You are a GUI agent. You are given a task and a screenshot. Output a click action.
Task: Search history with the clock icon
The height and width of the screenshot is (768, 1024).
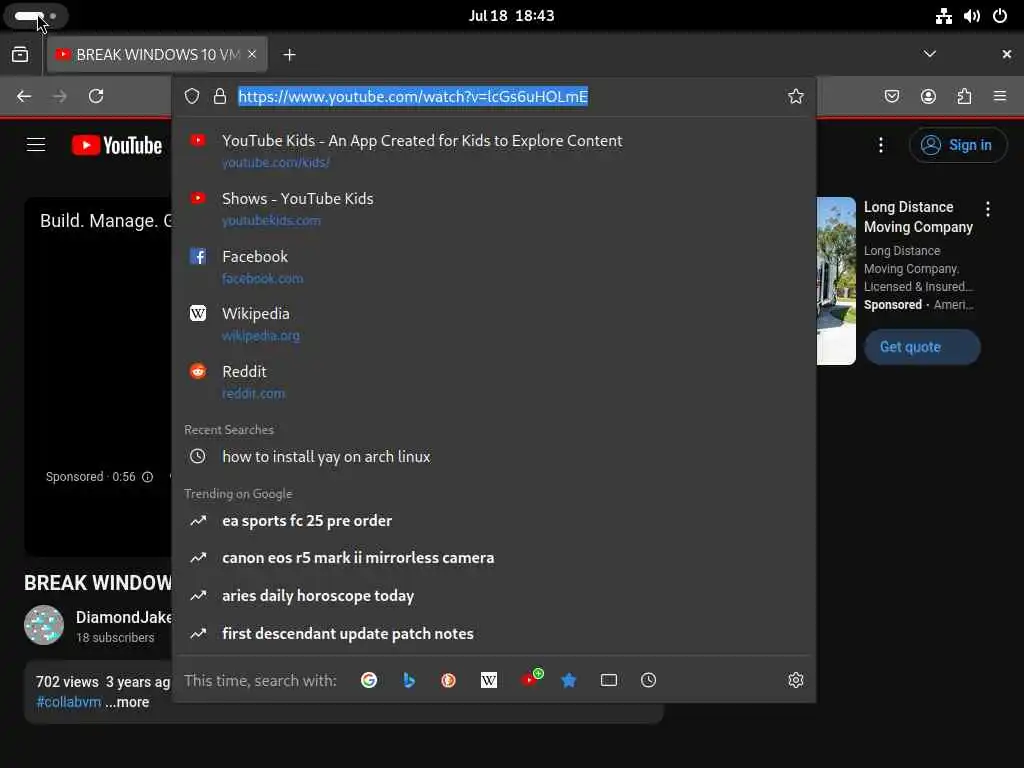648,680
